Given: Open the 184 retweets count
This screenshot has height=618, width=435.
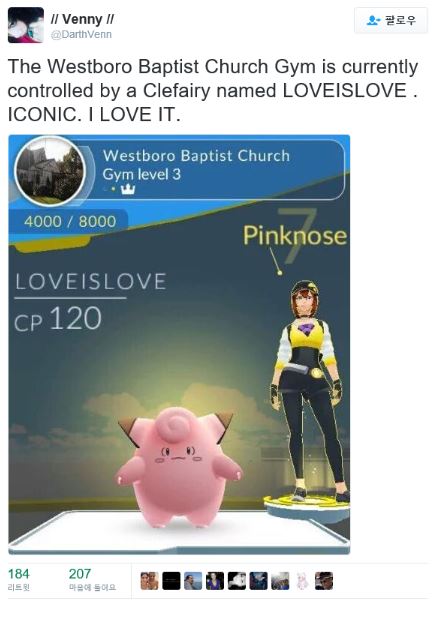Looking at the screenshot, I should coord(19,578).
